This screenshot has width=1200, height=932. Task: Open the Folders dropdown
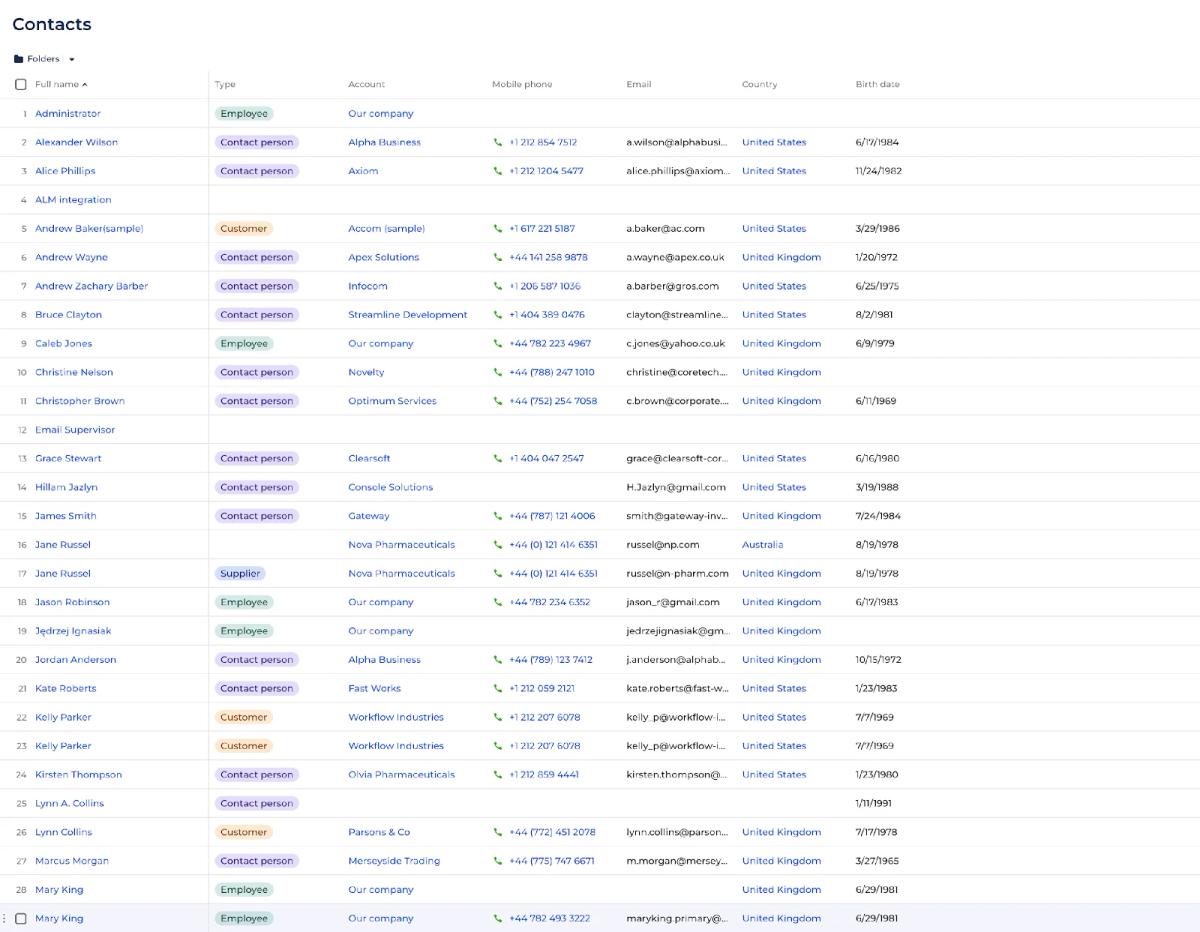(x=45, y=59)
